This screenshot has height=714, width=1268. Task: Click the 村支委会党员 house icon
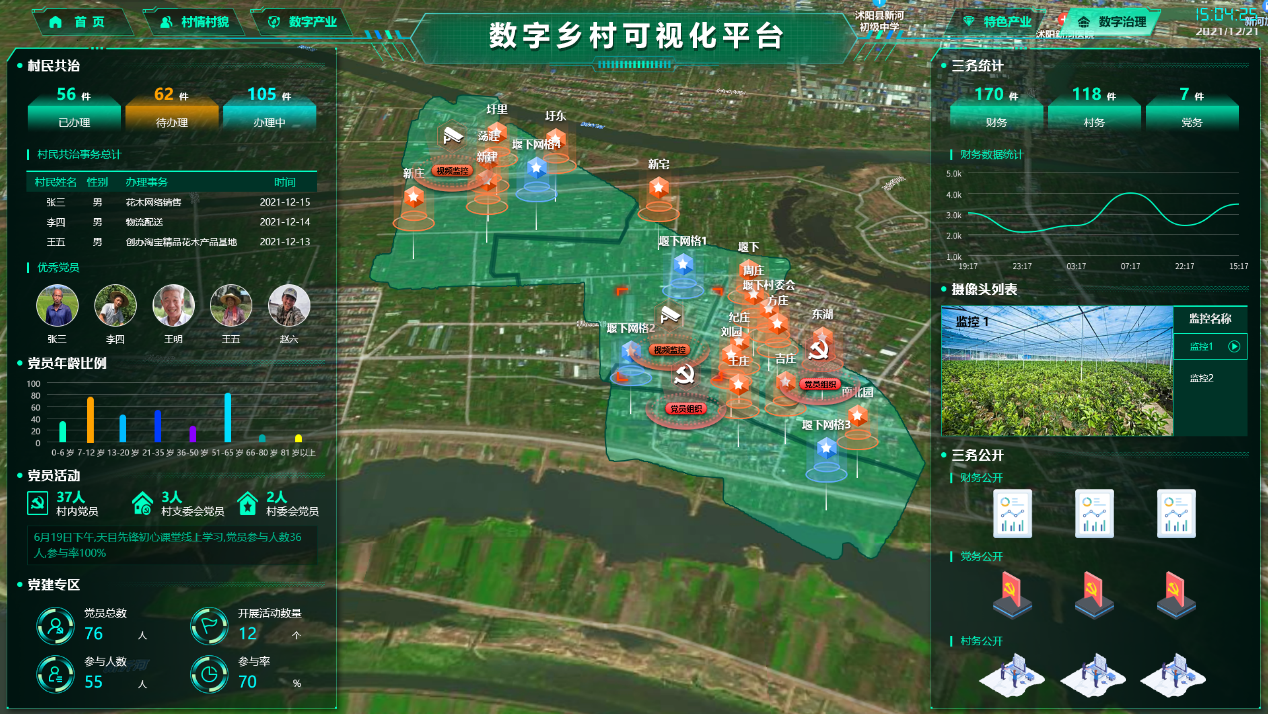coord(143,503)
